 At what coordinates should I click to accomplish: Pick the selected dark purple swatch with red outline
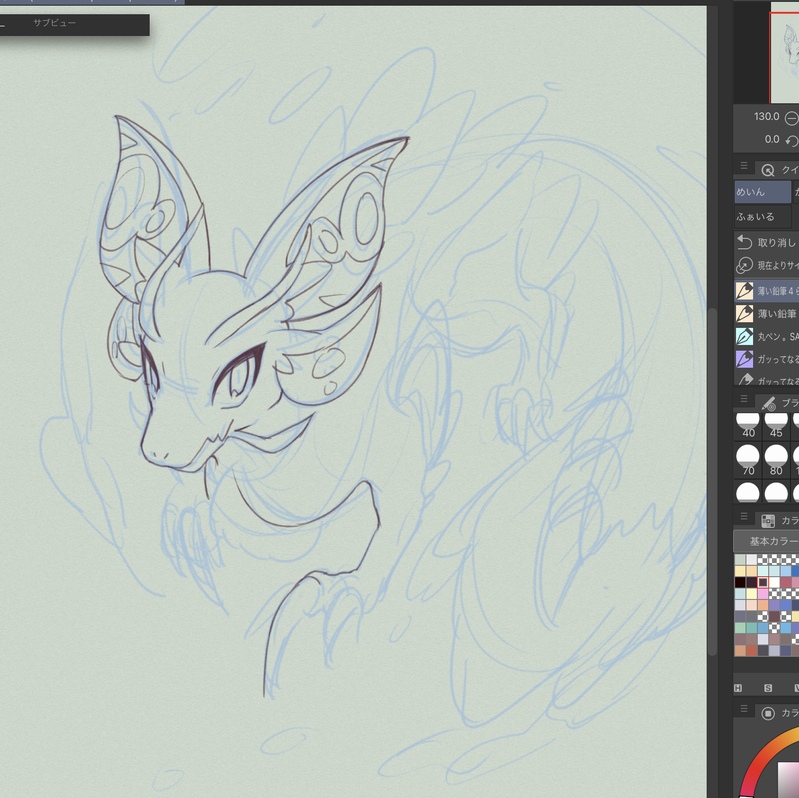pos(763,582)
